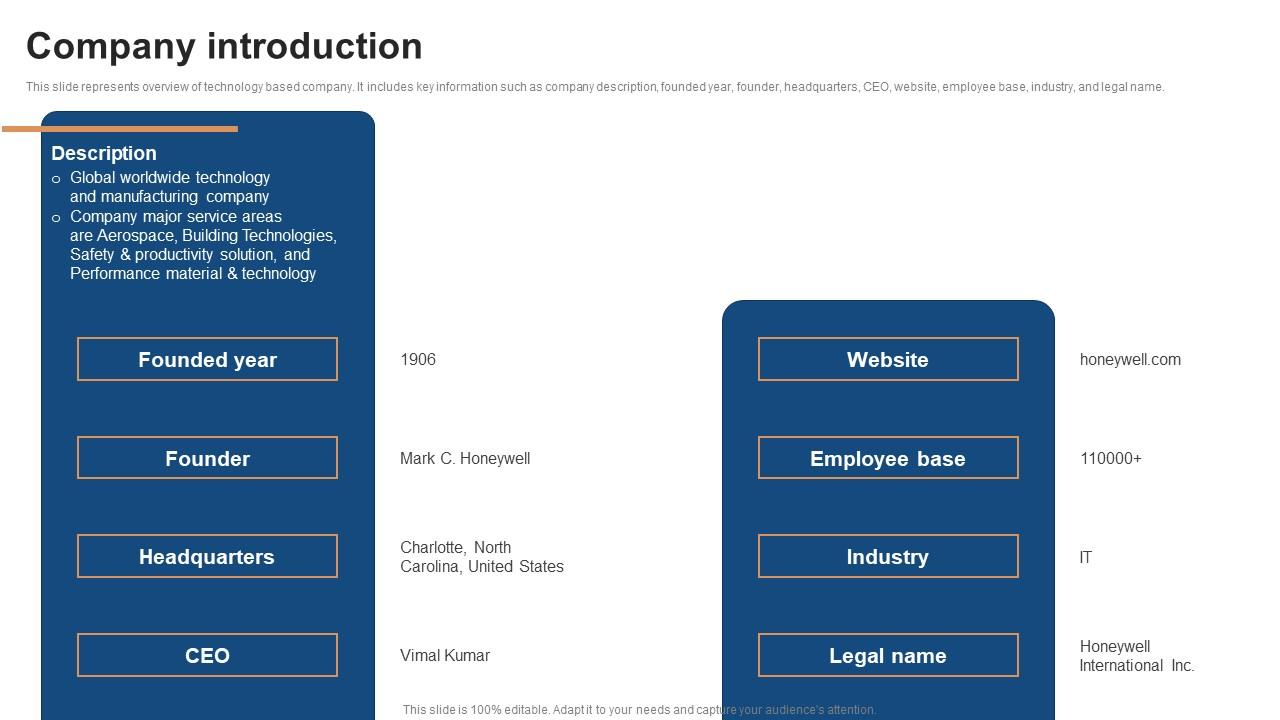1280x720 pixels.
Task: Click the 100% editable footer note
Action: tap(640, 710)
